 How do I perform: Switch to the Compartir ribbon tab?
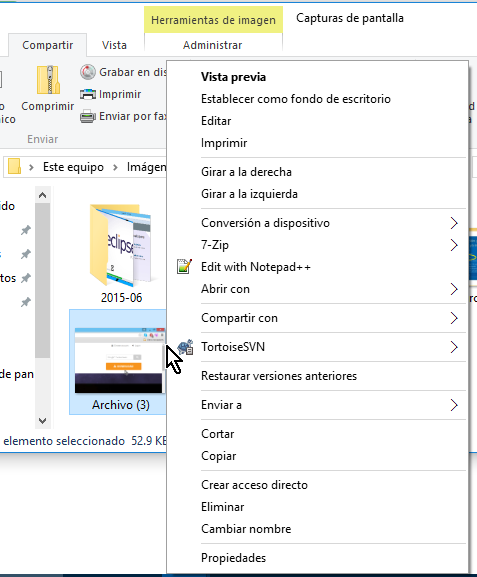click(47, 45)
